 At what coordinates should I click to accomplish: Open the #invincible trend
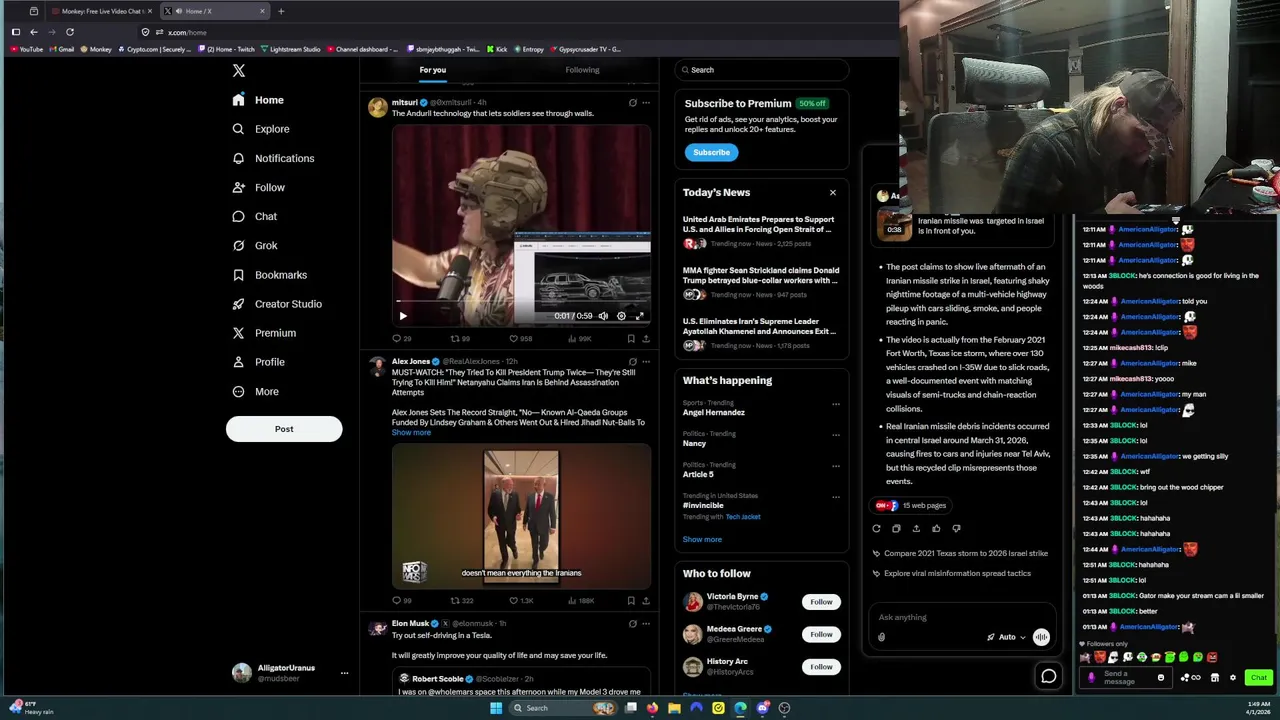pos(702,506)
